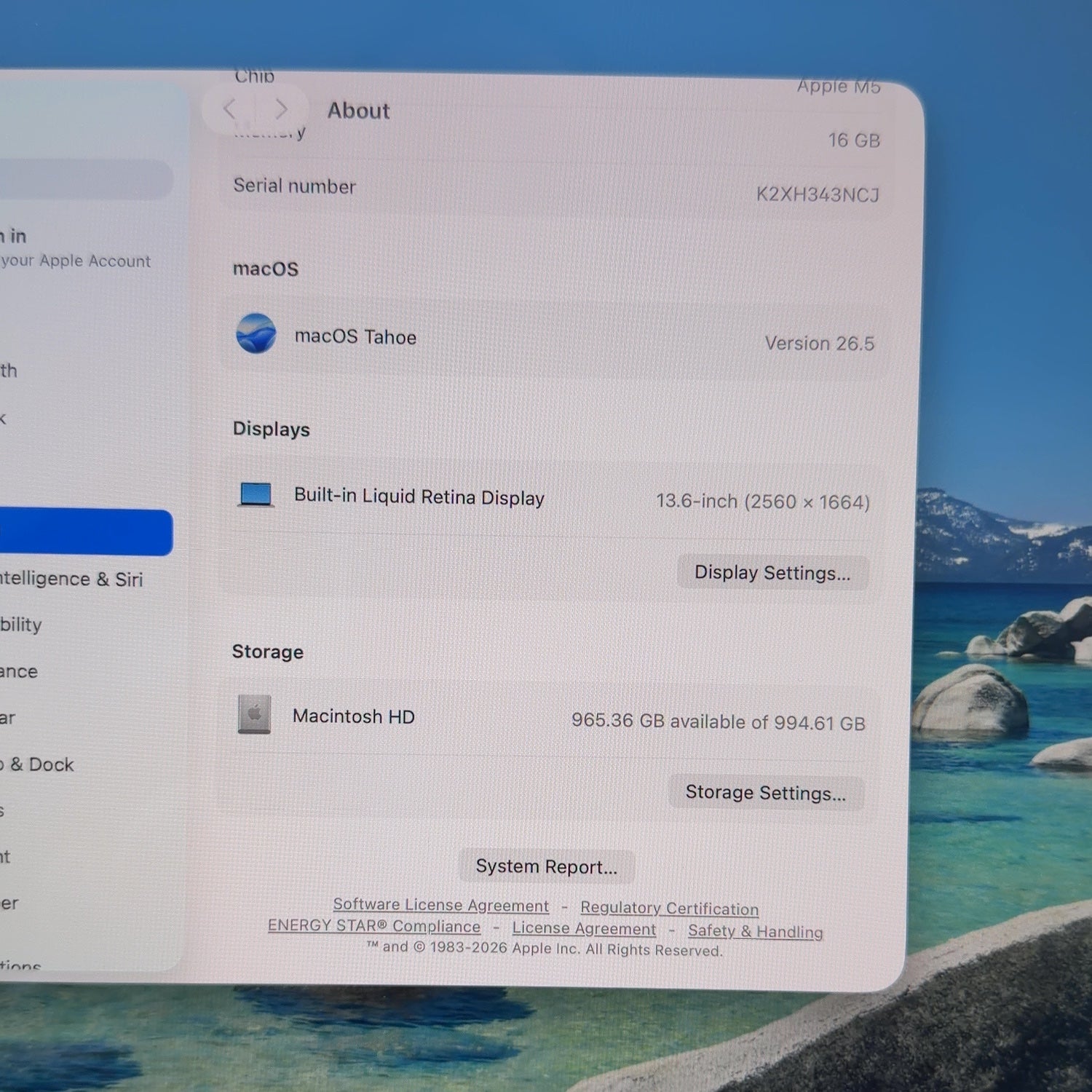
Task: Click the serial number value K2XH343NCJ
Action: tap(818, 194)
